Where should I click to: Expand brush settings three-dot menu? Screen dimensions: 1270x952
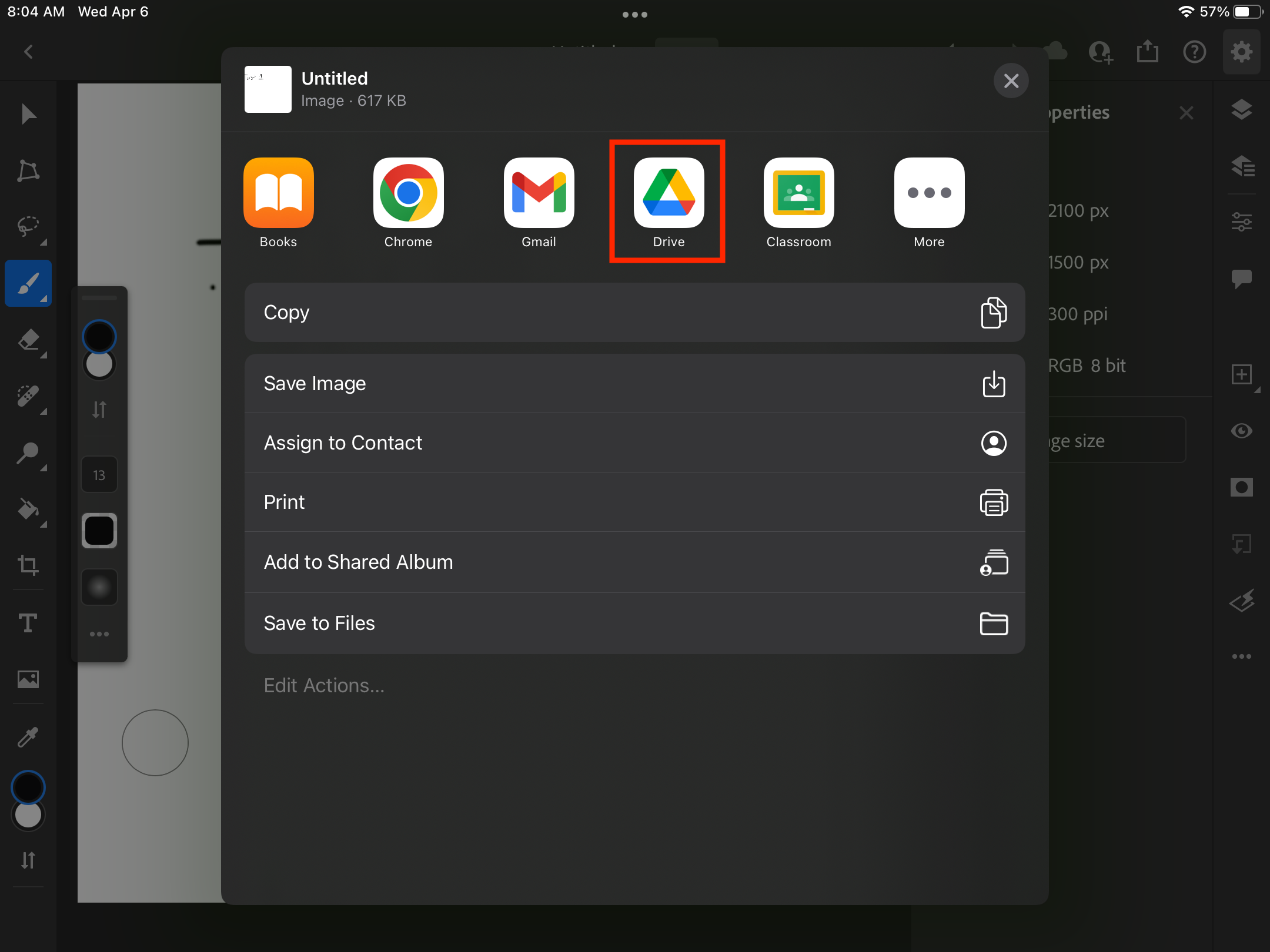pos(99,634)
